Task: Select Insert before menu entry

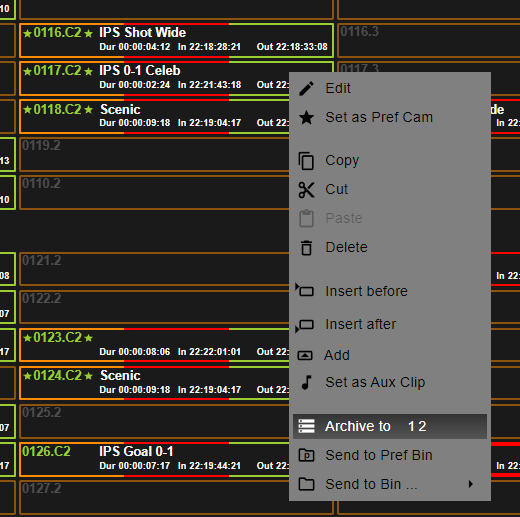Action: pos(390,291)
